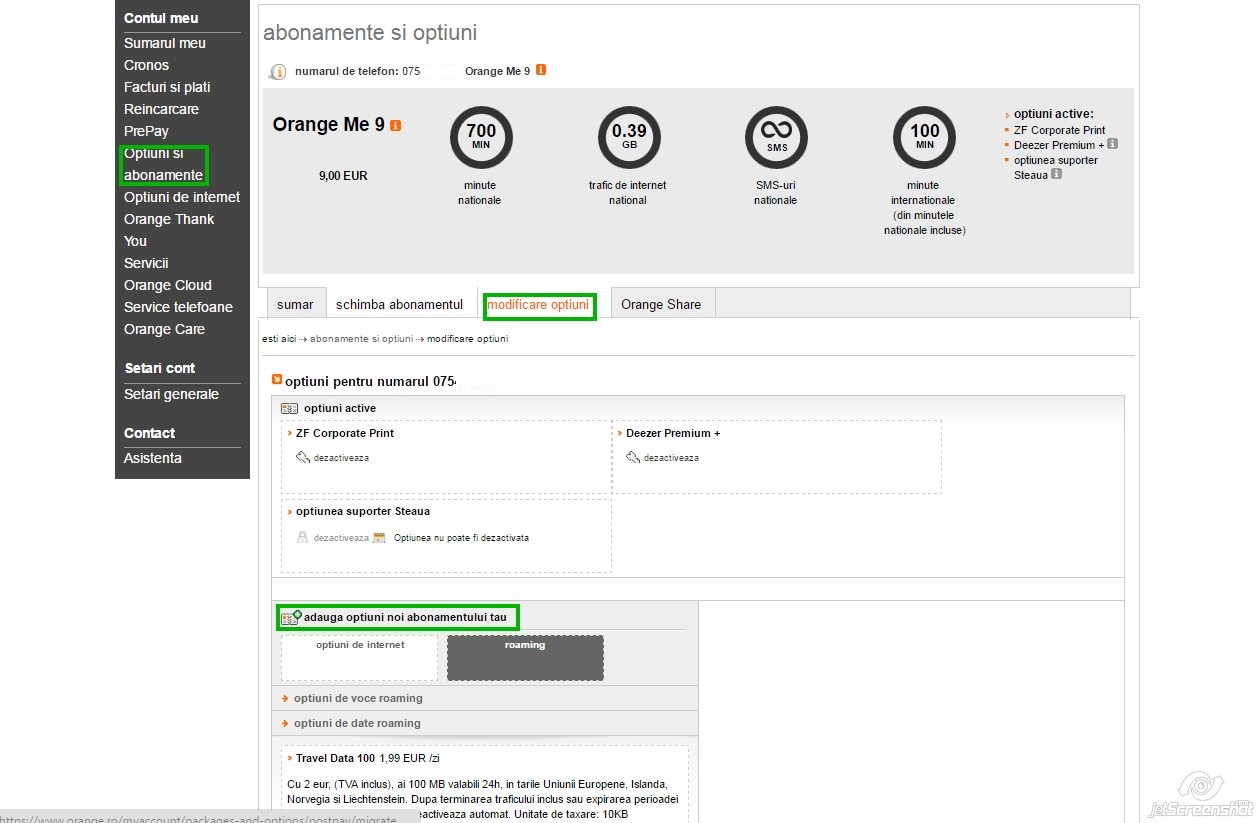
Task: Go to Cronos in the sidebar
Action: tap(146, 65)
